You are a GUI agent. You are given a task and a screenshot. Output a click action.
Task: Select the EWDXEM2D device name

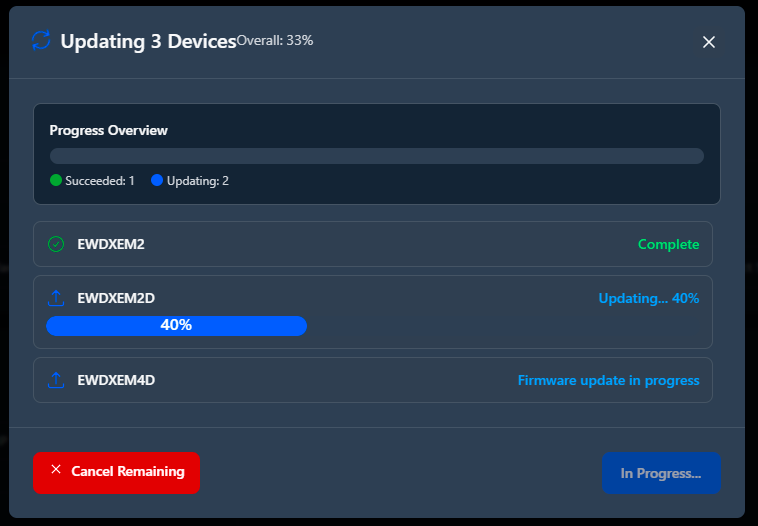click(x=116, y=298)
